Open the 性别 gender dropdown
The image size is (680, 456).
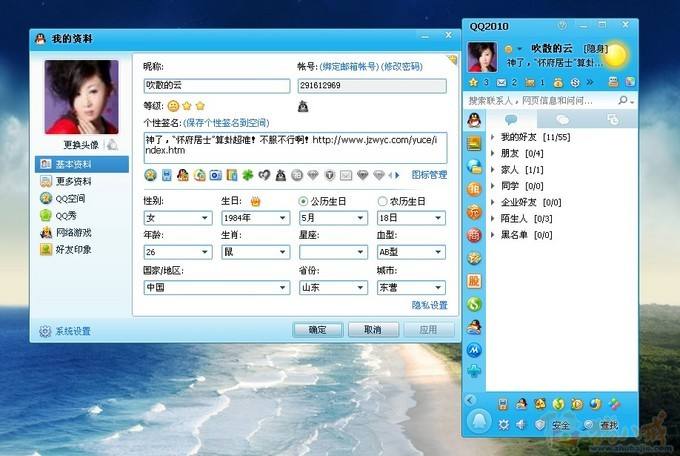click(178, 218)
